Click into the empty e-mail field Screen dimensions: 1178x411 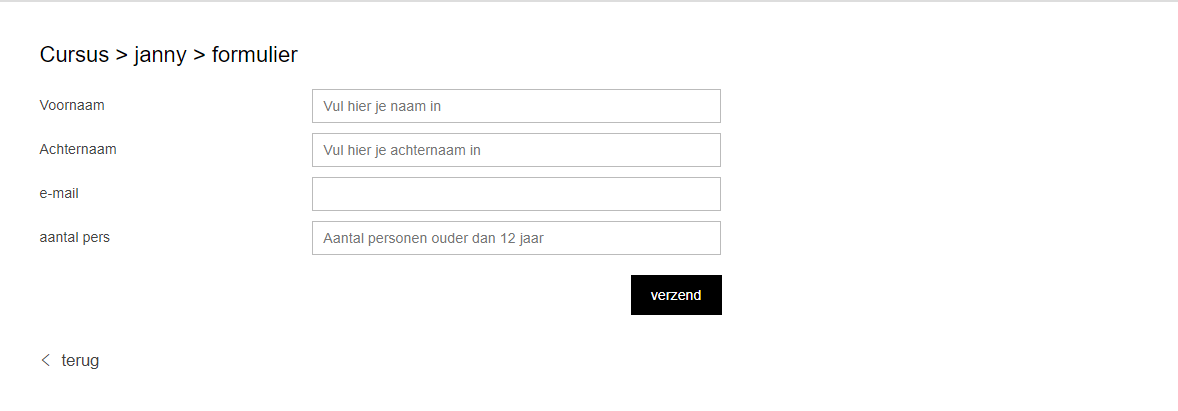point(516,194)
